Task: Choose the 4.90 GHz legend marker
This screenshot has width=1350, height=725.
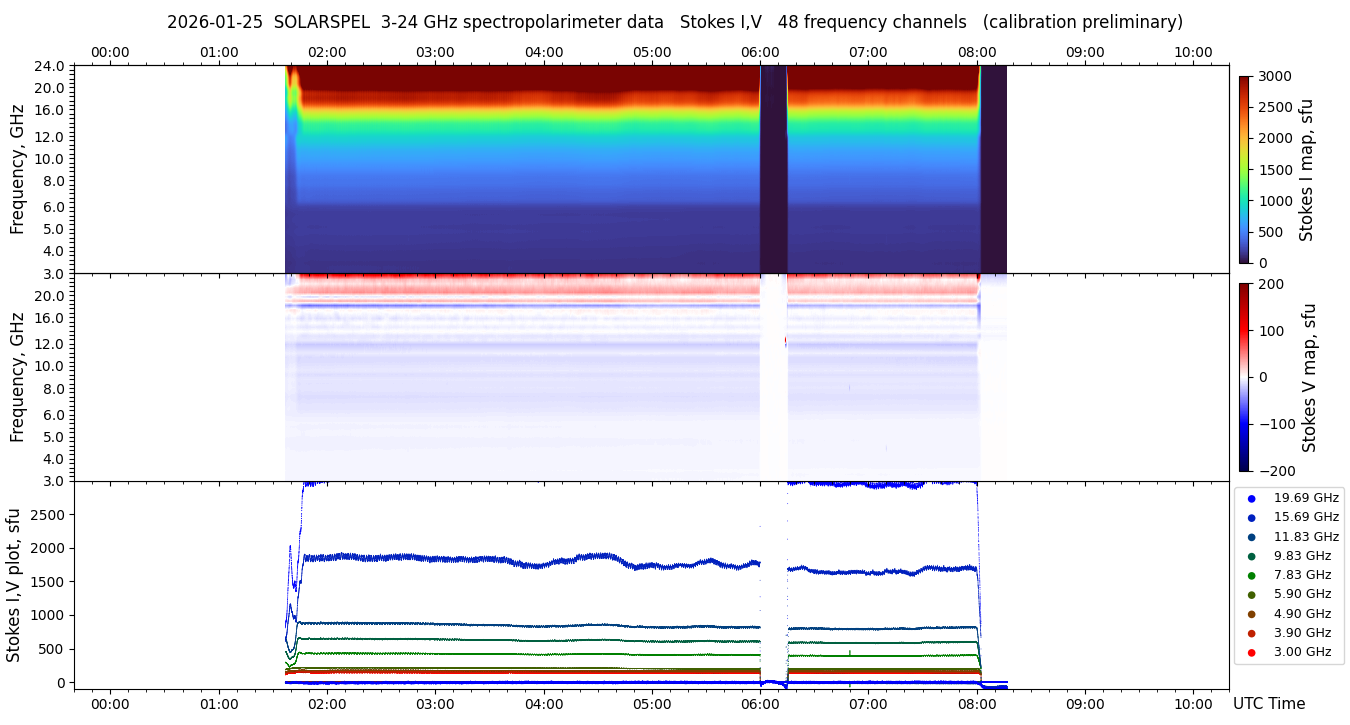Action: 1251,614
